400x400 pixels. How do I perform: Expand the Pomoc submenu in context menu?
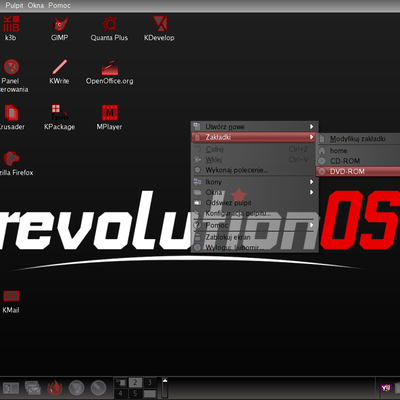click(255, 225)
